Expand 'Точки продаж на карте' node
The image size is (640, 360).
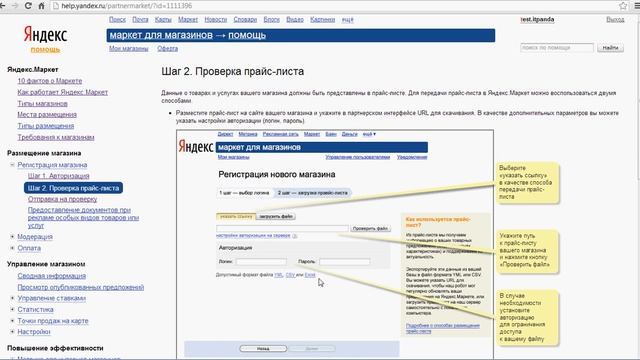coord(12,321)
